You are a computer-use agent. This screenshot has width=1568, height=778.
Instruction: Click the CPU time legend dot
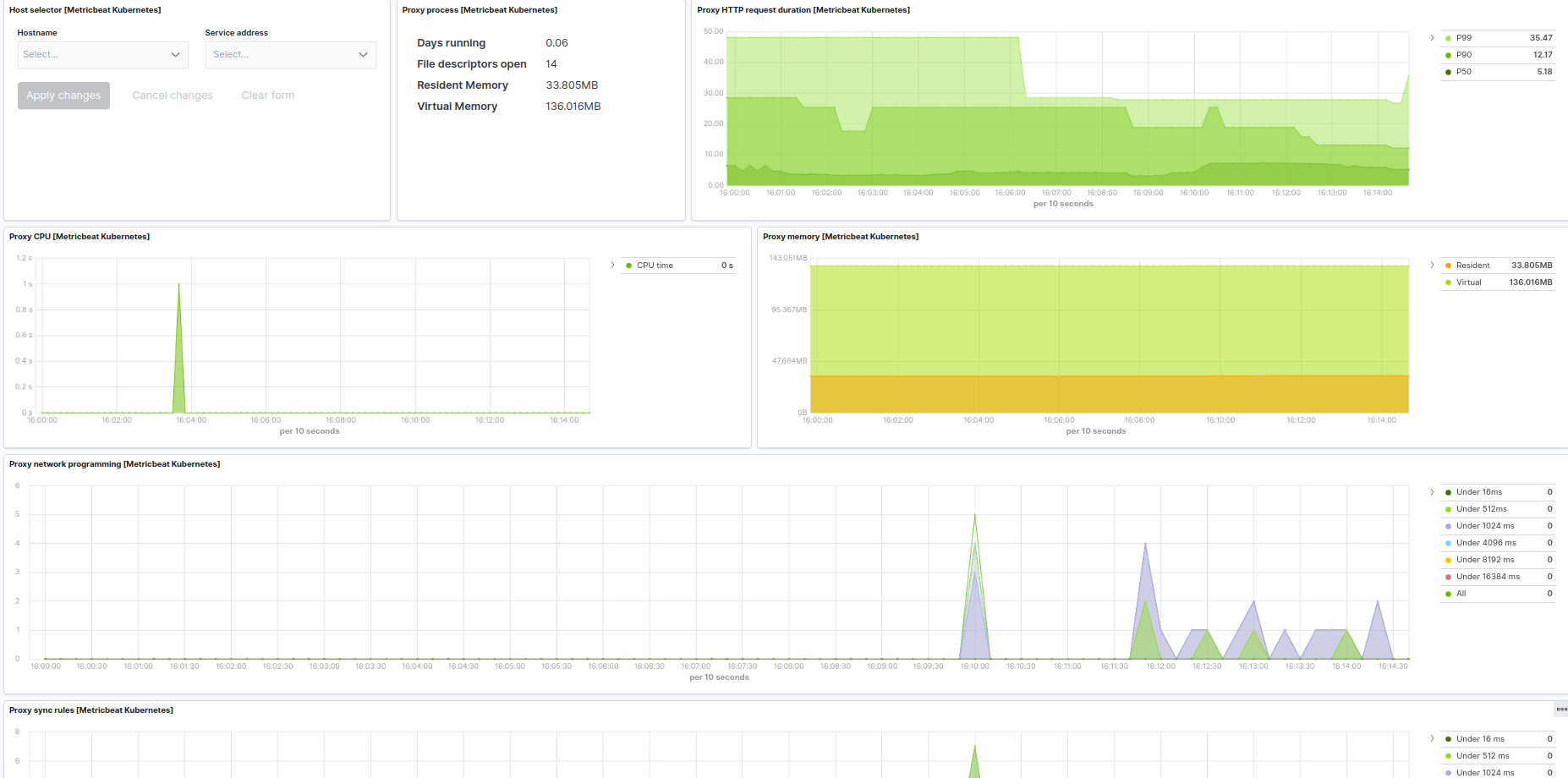(x=628, y=265)
